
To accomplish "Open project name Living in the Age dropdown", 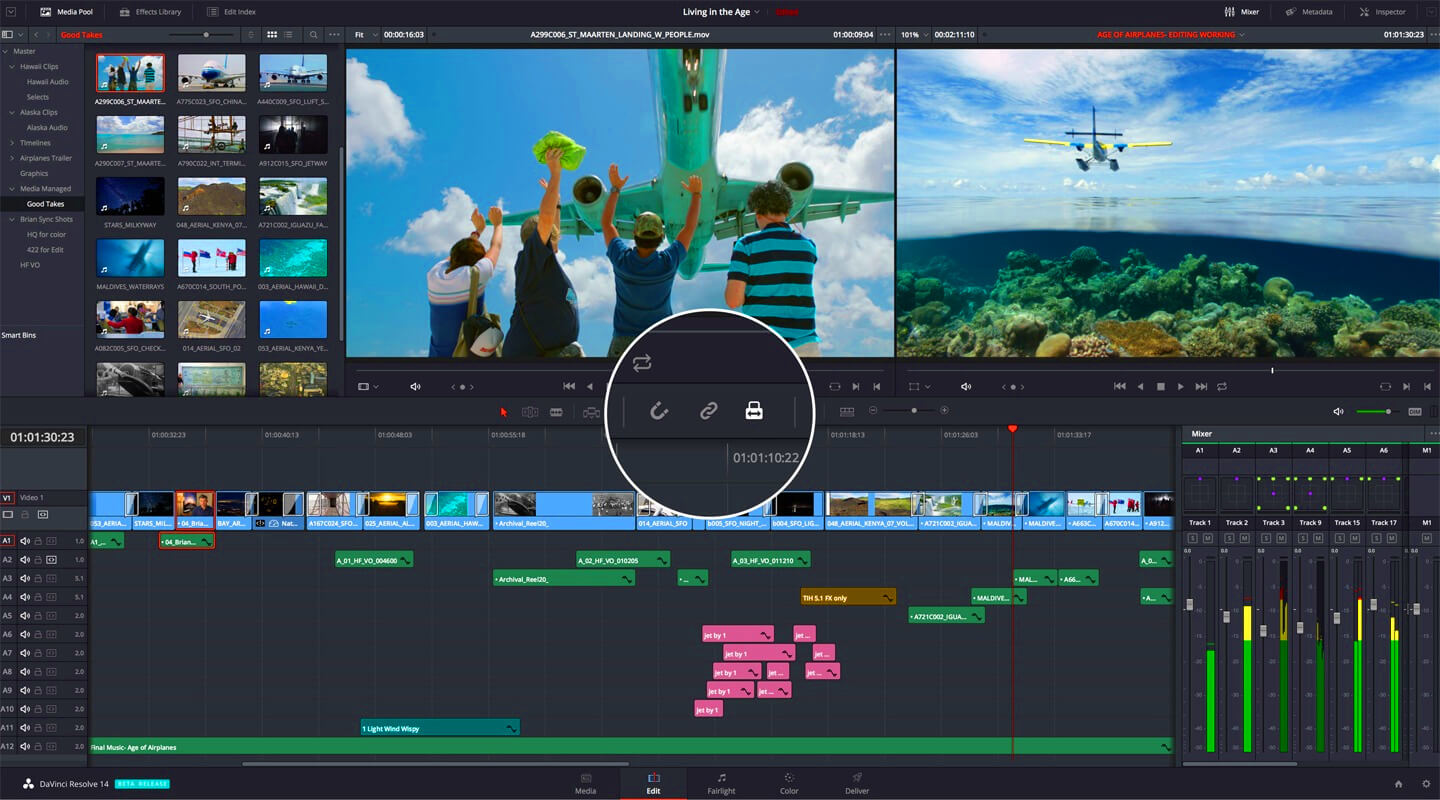I will tap(721, 12).
